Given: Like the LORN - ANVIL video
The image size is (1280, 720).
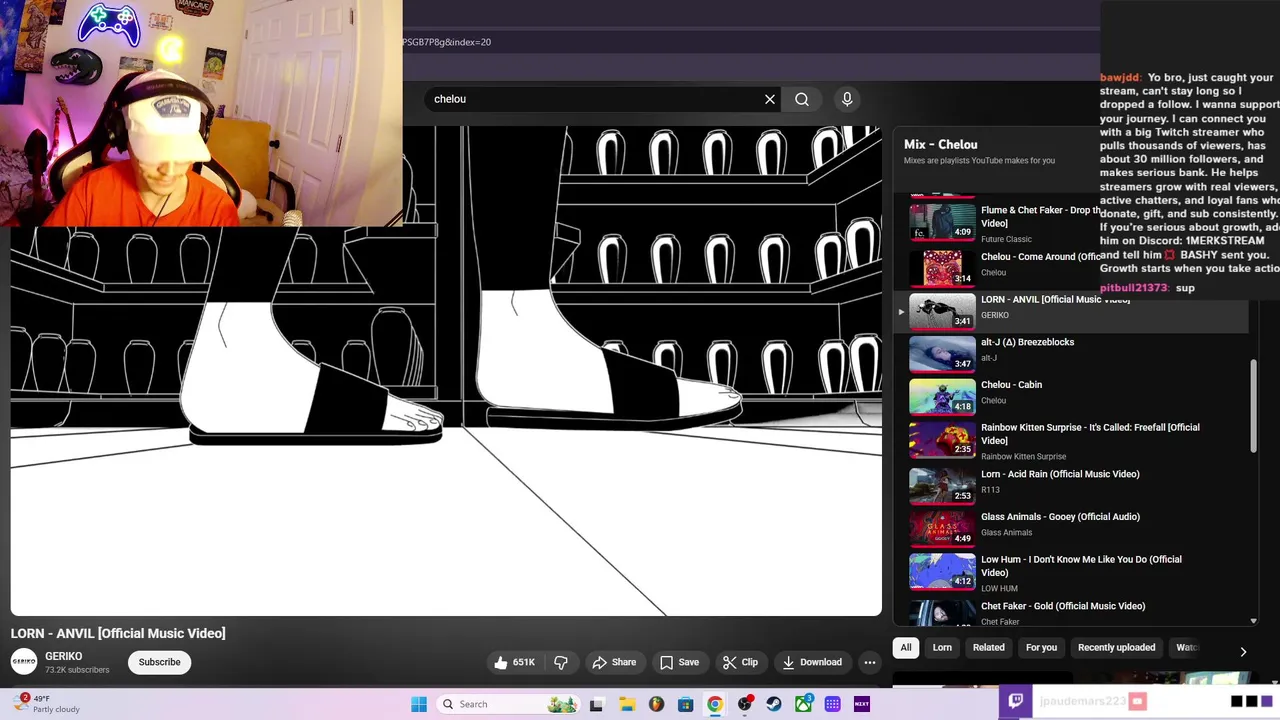Looking at the screenshot, I should [x=514, y=662].
